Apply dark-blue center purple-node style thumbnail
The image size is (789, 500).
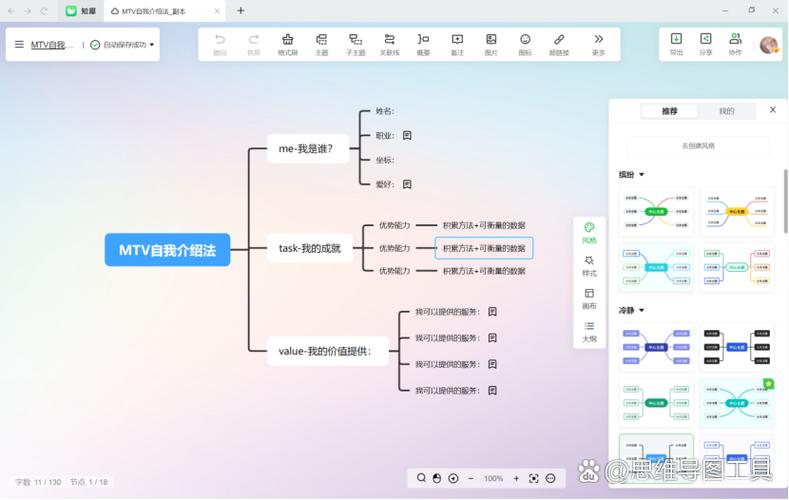[656, 347]
